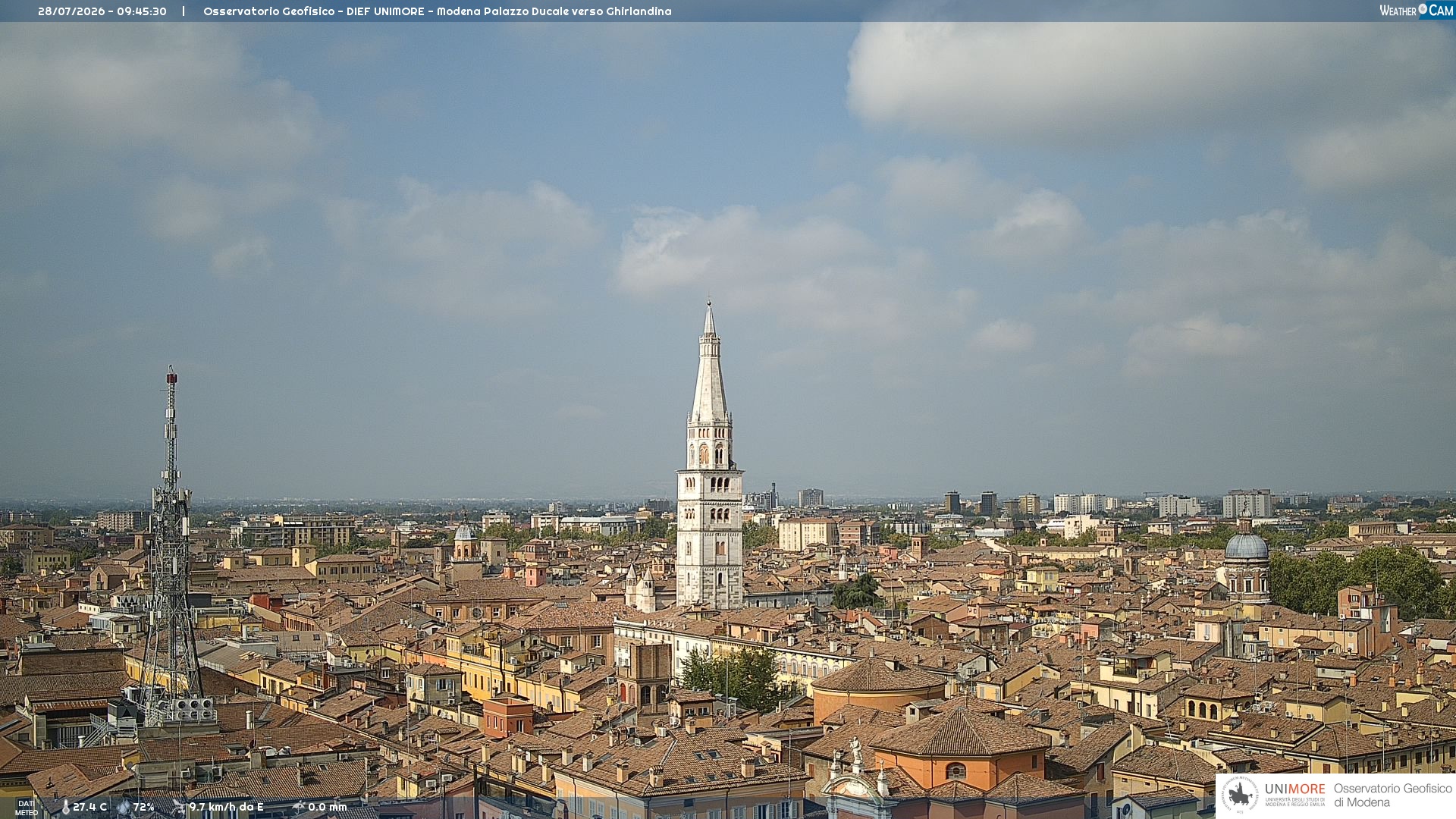Select the temperature reading 27.4 C

coord(89,807)
